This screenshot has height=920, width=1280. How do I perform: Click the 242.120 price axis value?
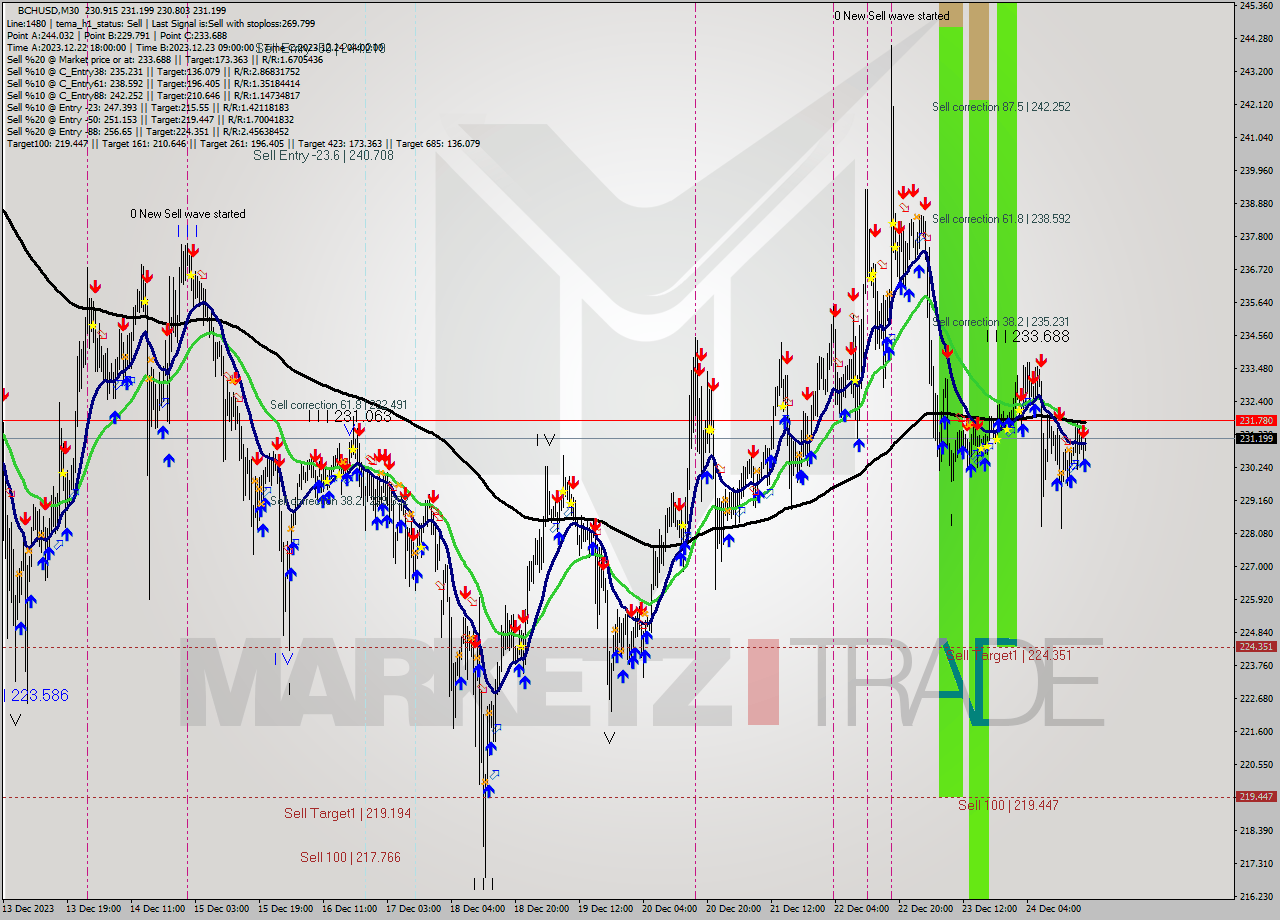pos(1256,105)
